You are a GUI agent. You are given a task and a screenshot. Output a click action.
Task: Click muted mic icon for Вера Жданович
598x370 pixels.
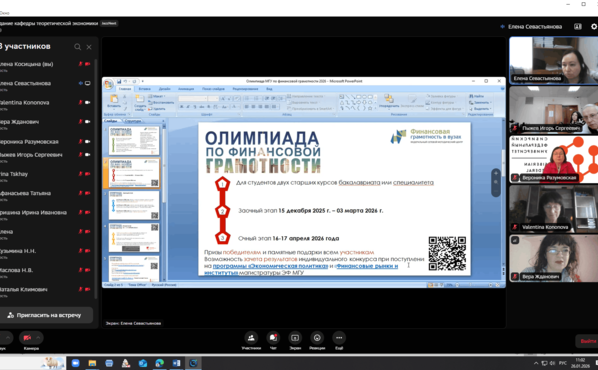[x=80, y=122]
